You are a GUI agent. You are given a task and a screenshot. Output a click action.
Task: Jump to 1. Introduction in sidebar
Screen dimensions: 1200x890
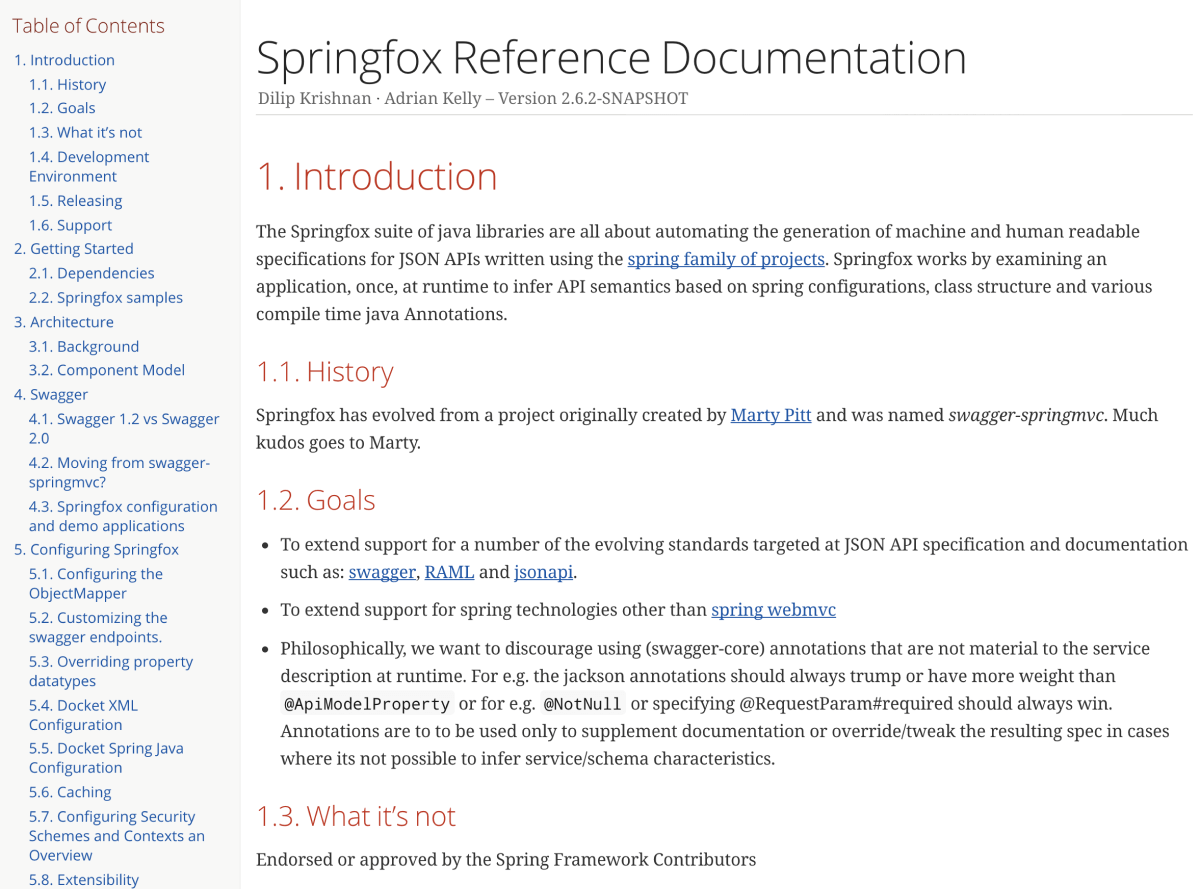(x=64, y=60)
